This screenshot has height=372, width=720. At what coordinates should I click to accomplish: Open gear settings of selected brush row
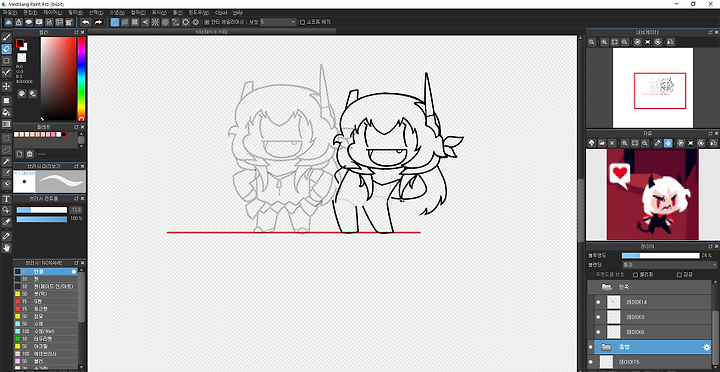(x=74, y=272)
